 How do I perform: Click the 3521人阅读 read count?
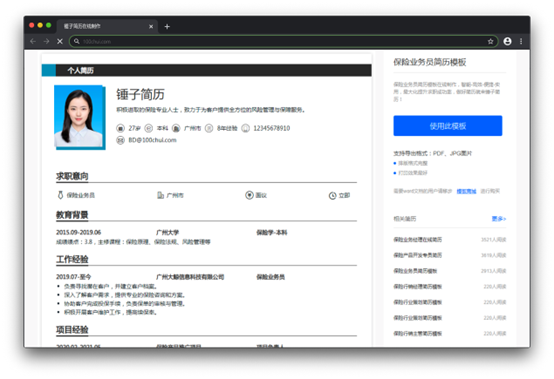tap(494, 239)
